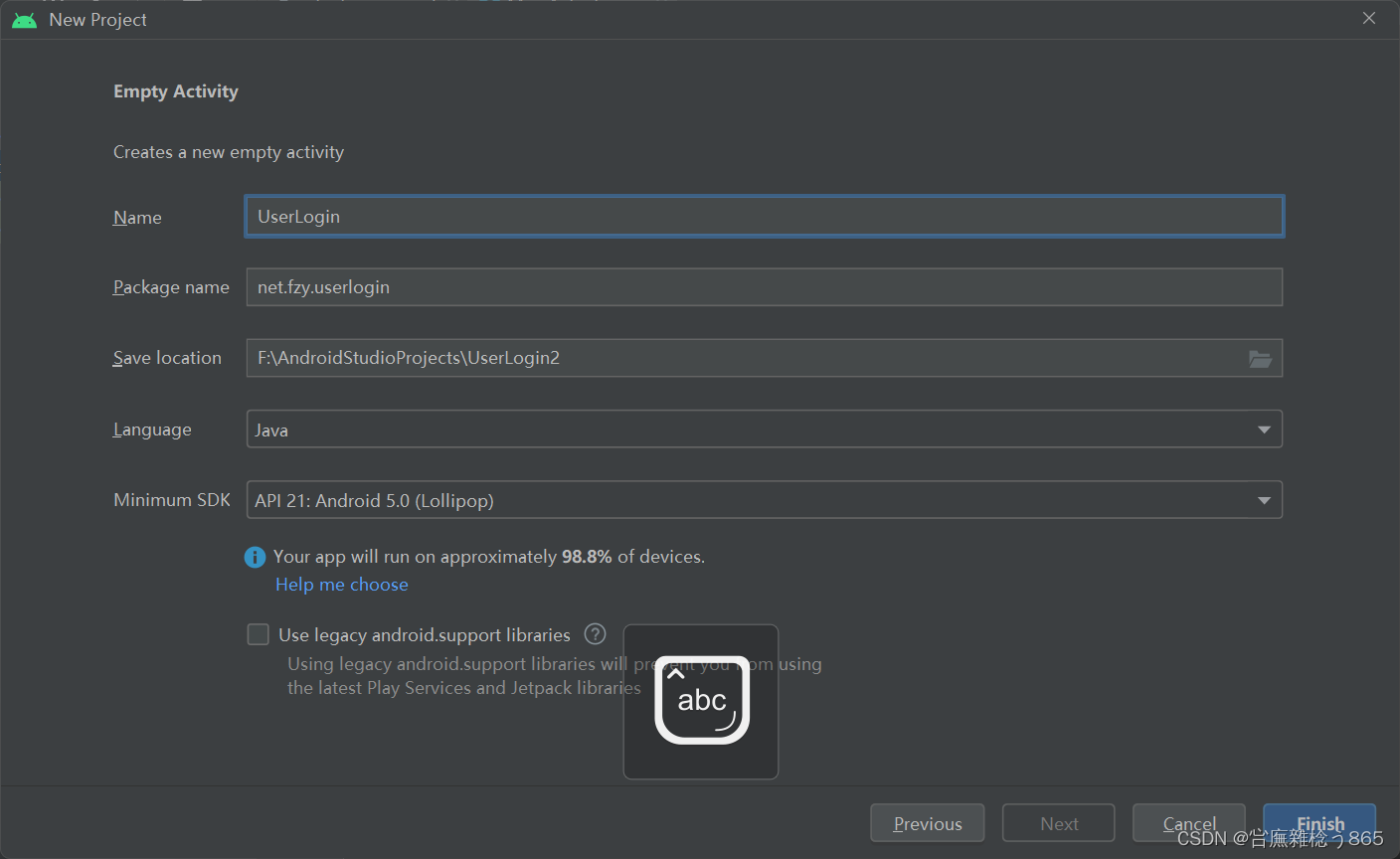Click the Save location field label

pyautogui.click(x=167, y=358)
